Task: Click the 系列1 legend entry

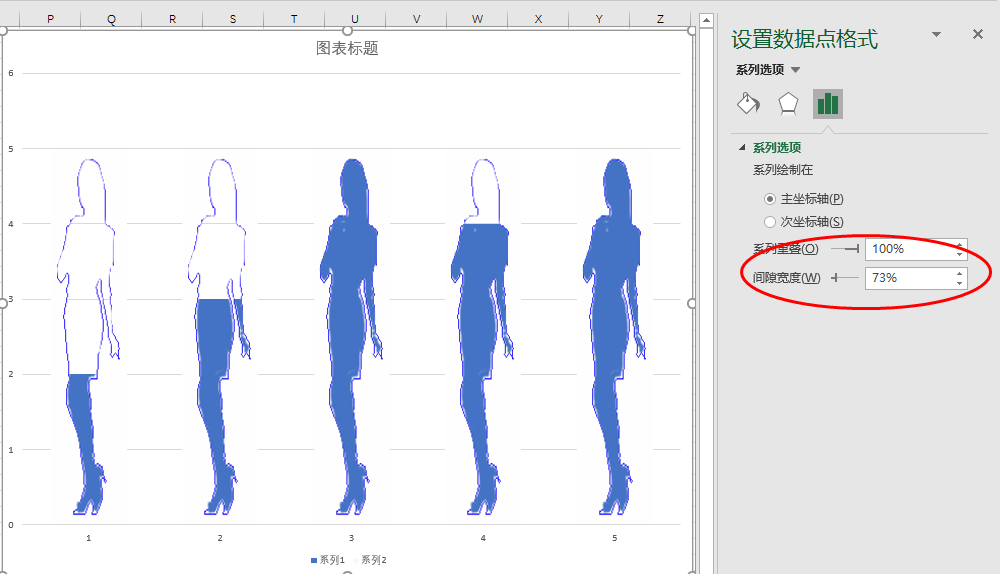Action: coord(327,560)
